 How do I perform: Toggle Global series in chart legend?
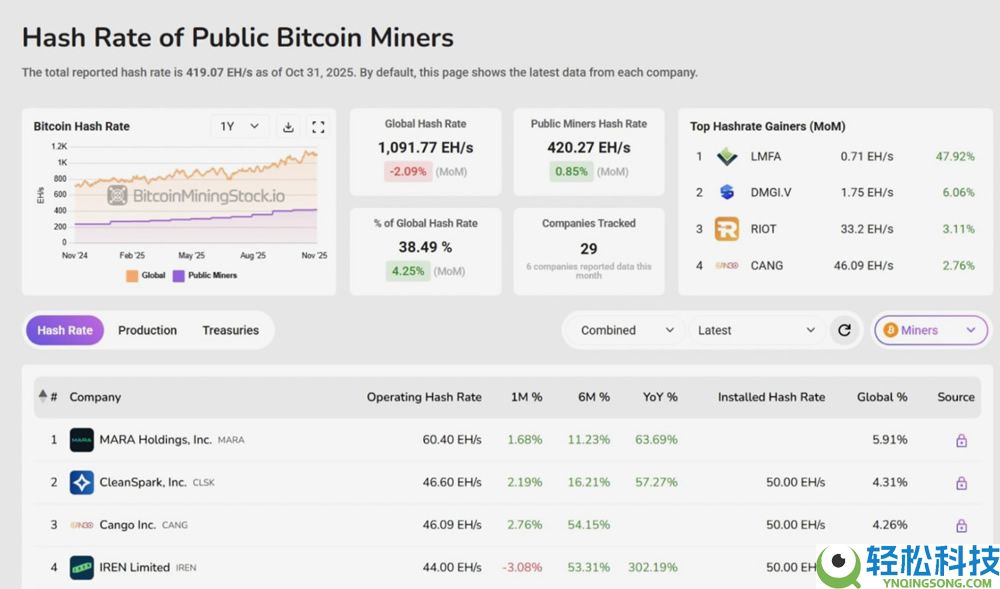[146, 275]
